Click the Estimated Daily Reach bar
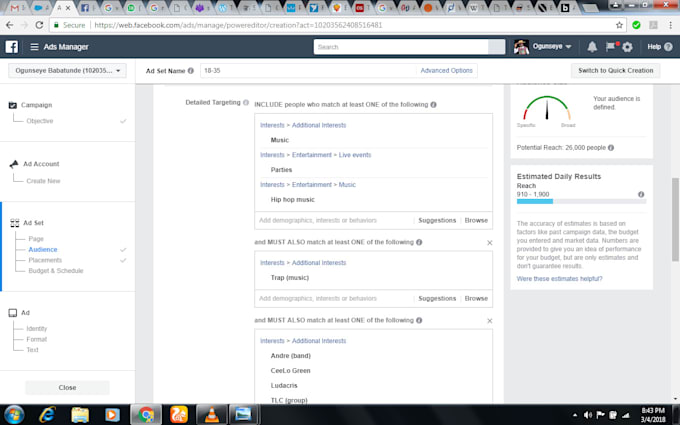The image size is (680, 425). coord(581,201)
